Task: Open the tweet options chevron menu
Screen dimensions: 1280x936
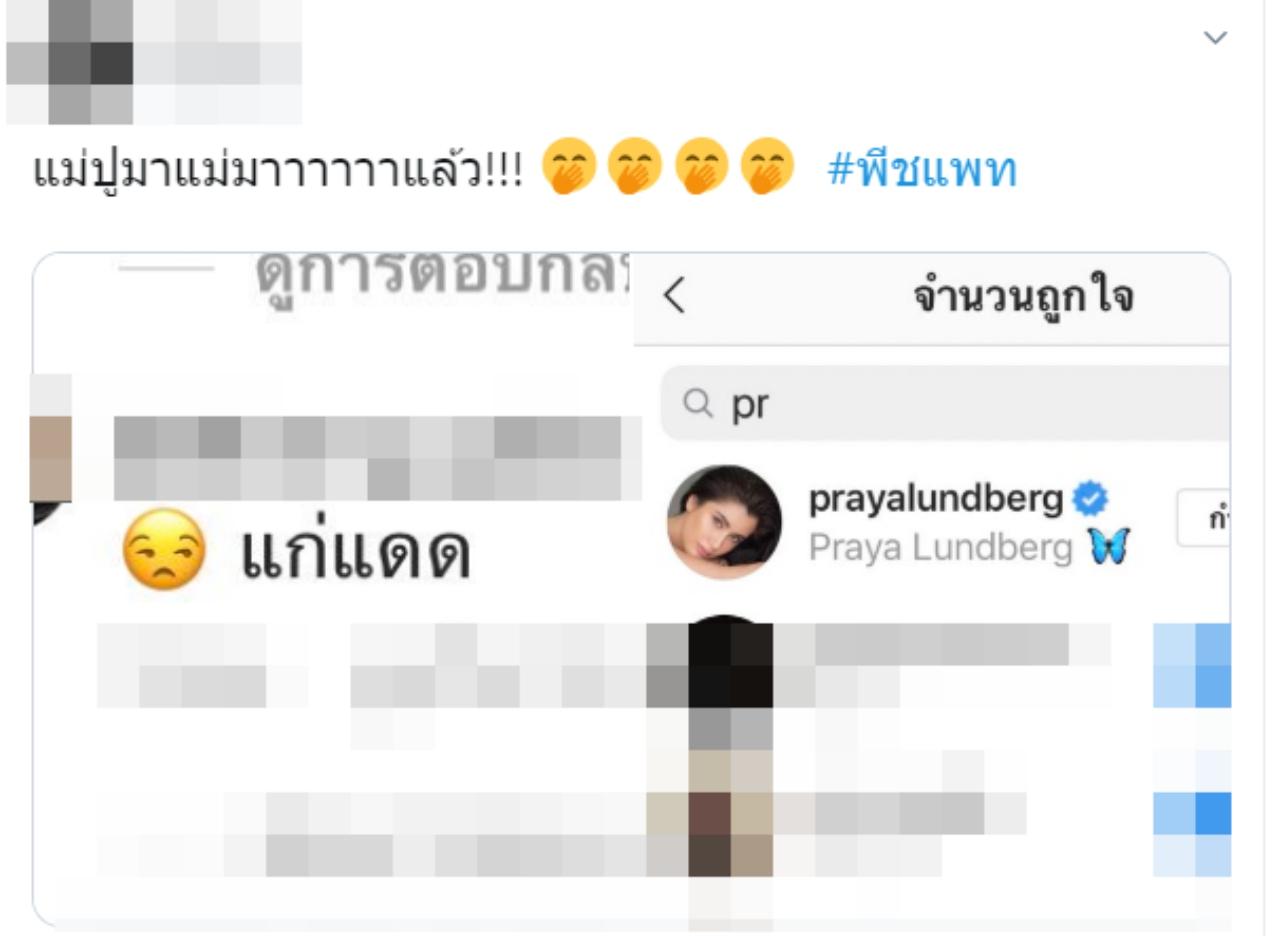Action: [1215, 39]
